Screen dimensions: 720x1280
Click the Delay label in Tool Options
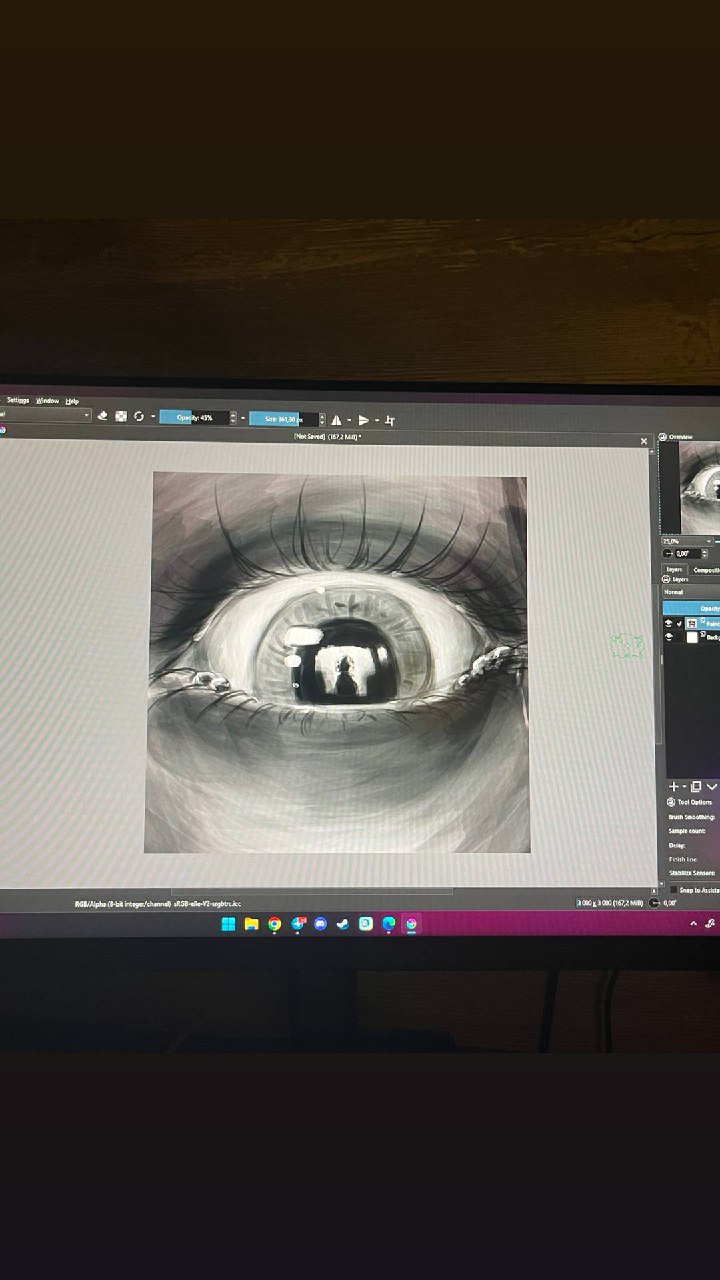click(x=677, y=845)
